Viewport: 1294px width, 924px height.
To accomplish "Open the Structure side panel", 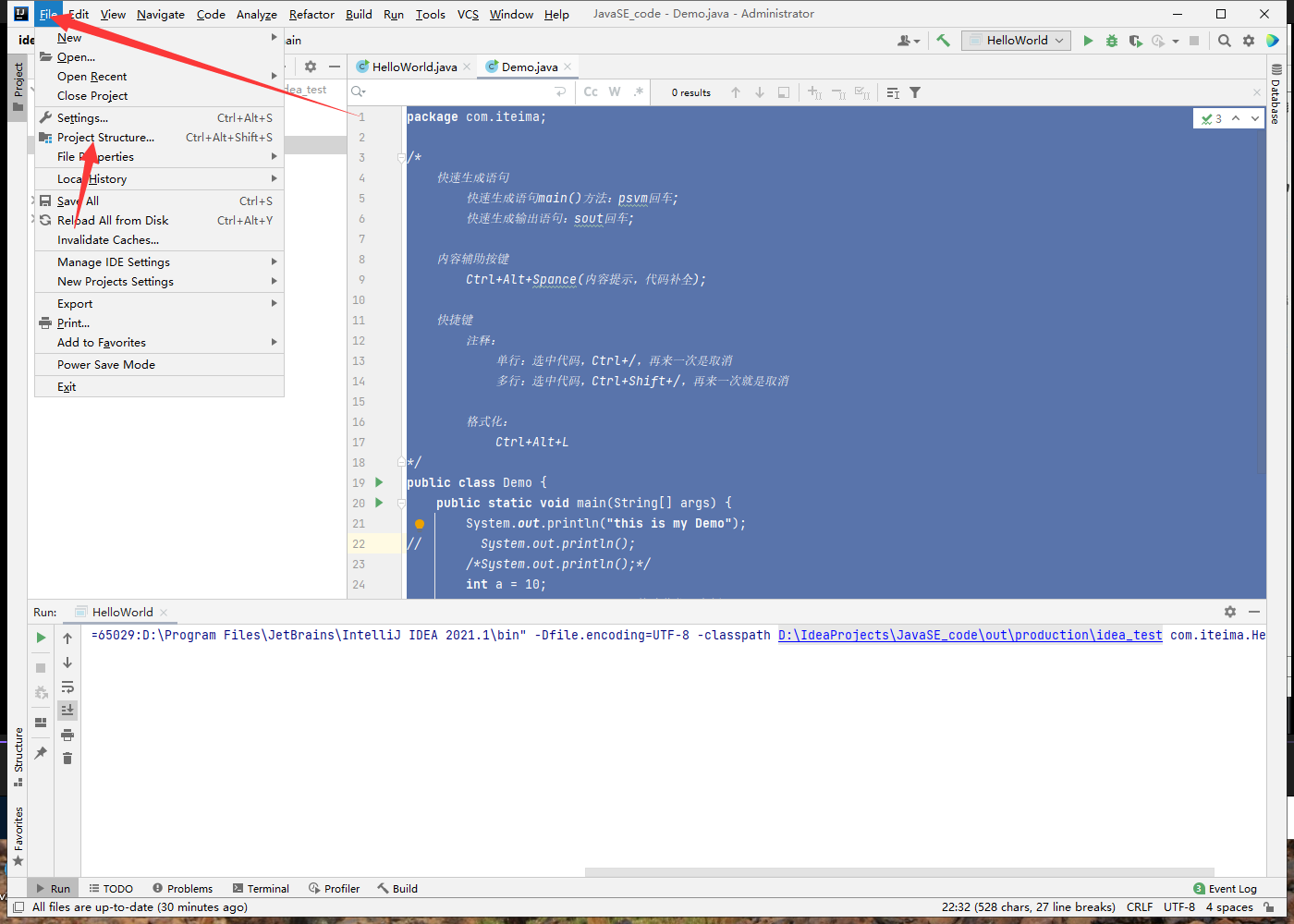I will [18, 758].
